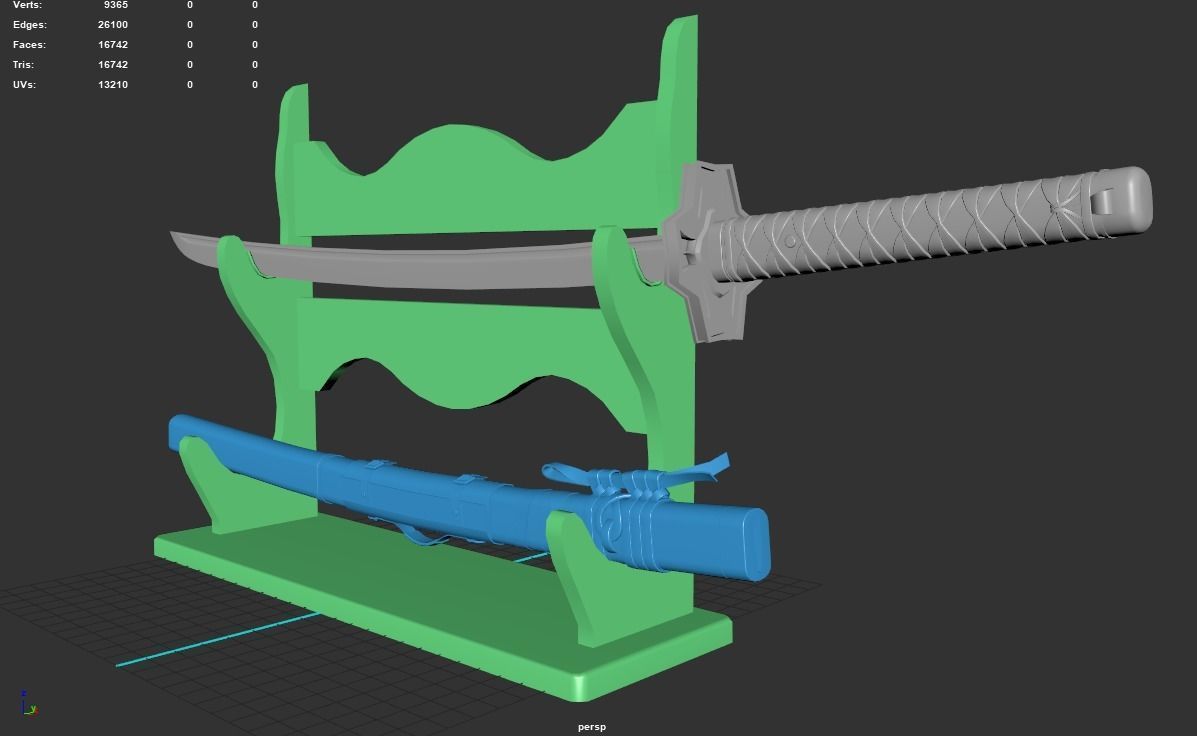This screenshot has width=1197, height=736.
Task: Click the persp camera label
Action: 592,727
